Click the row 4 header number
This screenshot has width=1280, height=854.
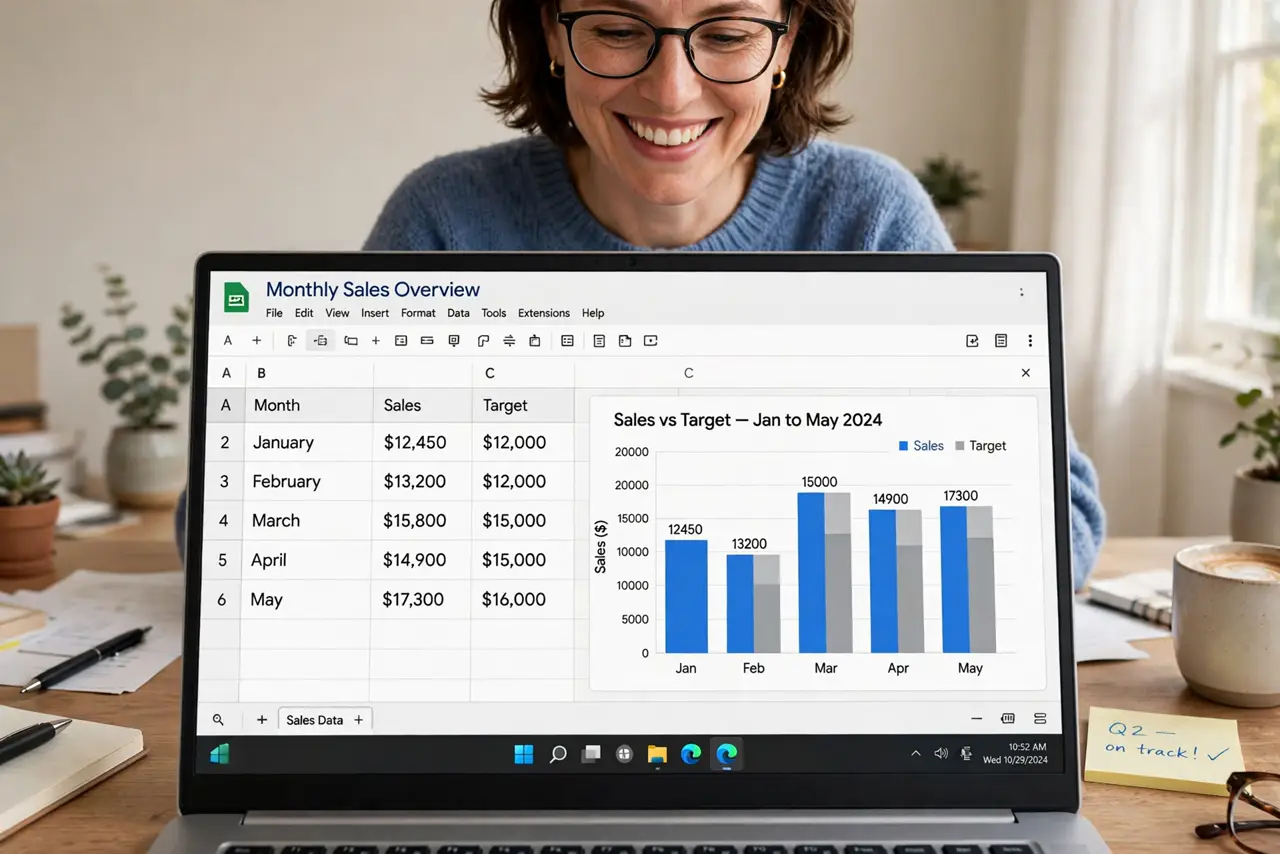(224, 520)
